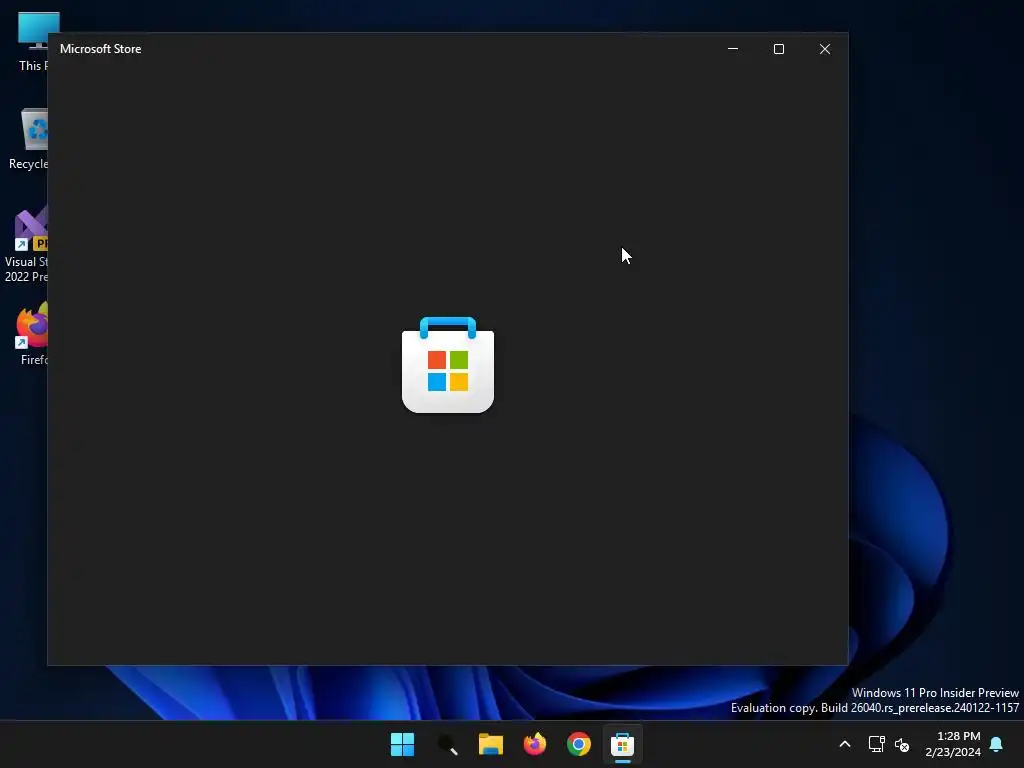Image resolution: width=1024 pixels, height=768 pixels.
Task: Click the muted volume tray icon
Action: [902, 744]
